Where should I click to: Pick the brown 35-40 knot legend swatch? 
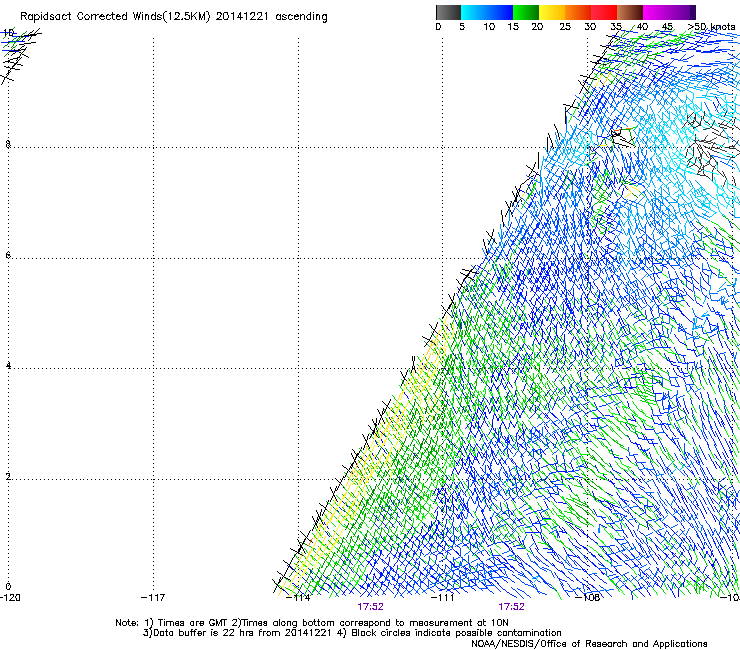630,12
